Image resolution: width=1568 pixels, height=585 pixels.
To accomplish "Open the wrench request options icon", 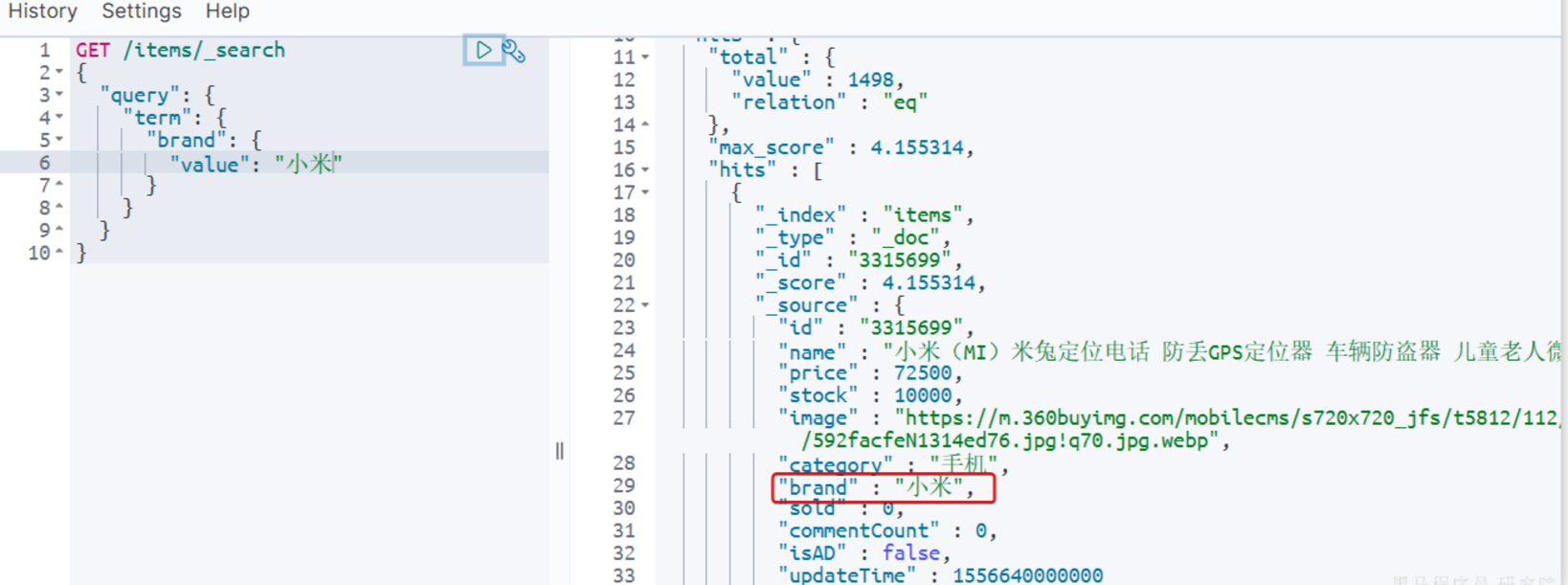I will coord(514,52).
